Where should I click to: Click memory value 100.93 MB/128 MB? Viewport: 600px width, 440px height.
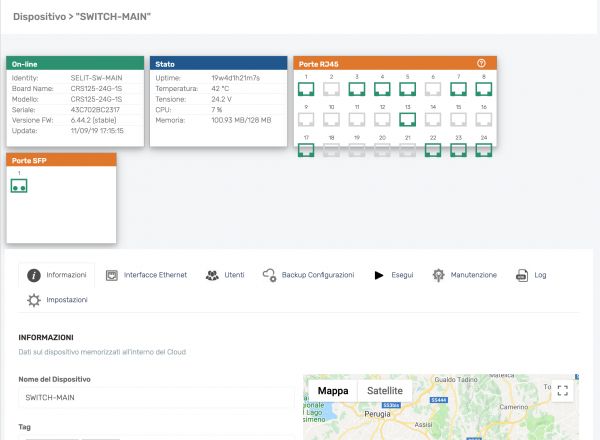[x=241, y=120]
